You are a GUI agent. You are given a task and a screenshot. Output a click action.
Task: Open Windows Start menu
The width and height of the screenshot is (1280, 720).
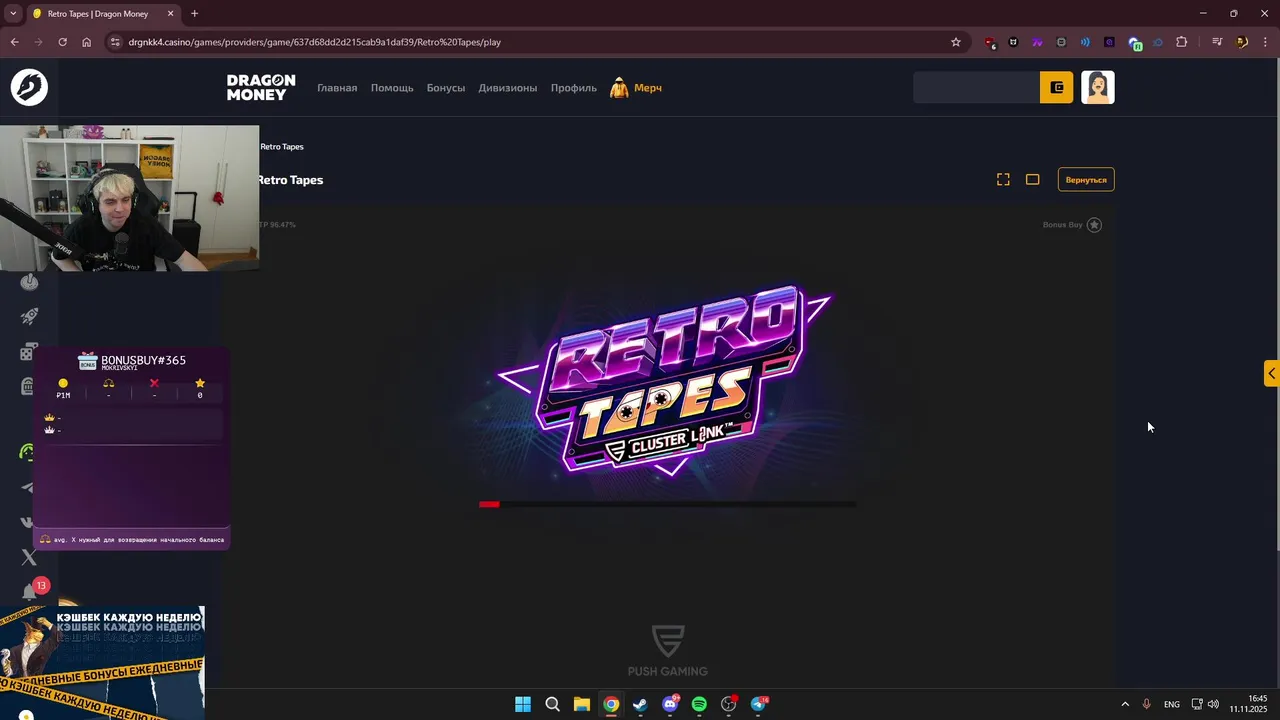tap(523, 704)
